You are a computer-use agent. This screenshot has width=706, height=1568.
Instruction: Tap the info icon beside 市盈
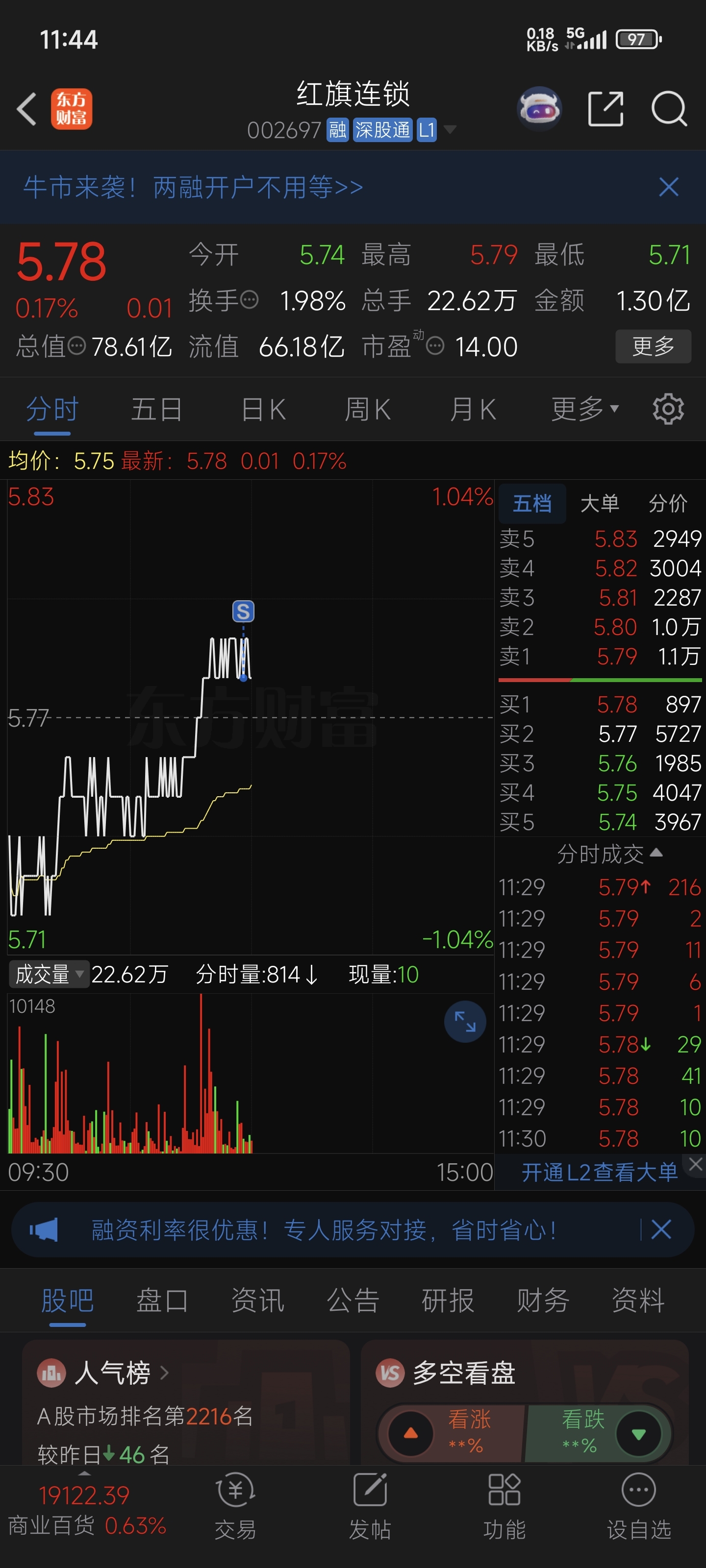435,346
